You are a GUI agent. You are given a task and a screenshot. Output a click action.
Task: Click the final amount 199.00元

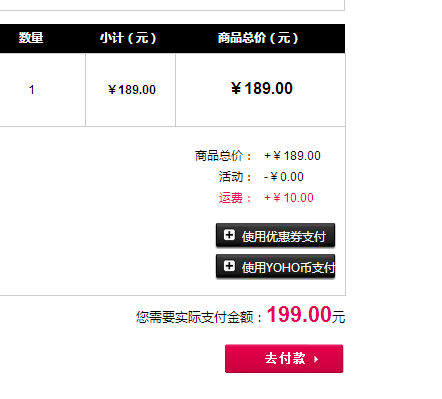[306, 315]
